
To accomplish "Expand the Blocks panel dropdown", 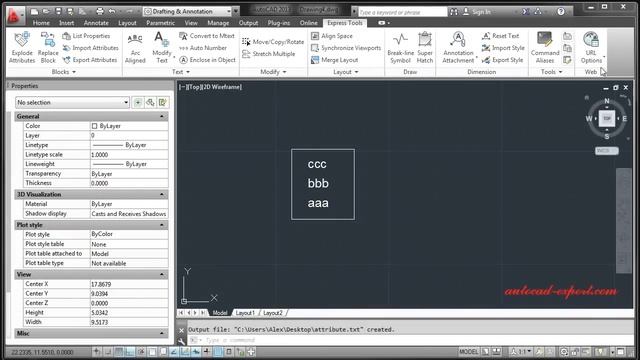I will click(64, 72).
